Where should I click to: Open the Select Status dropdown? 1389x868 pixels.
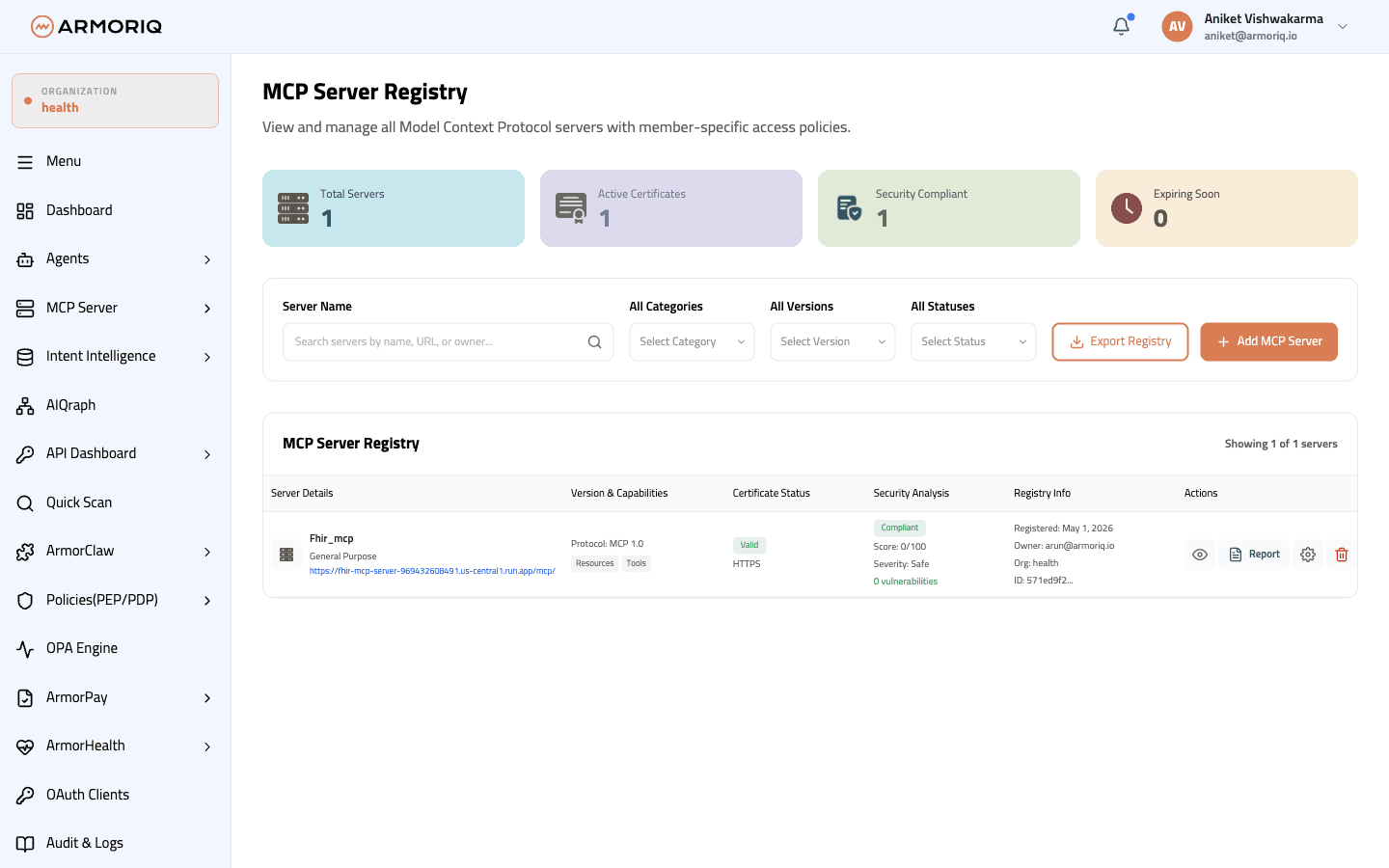(x=973, y=341)
